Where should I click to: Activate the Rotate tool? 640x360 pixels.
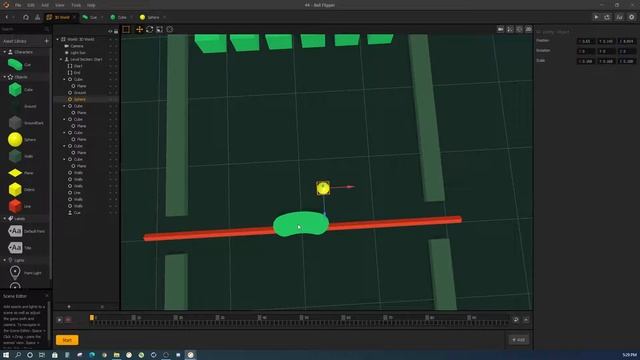point(149,29)
